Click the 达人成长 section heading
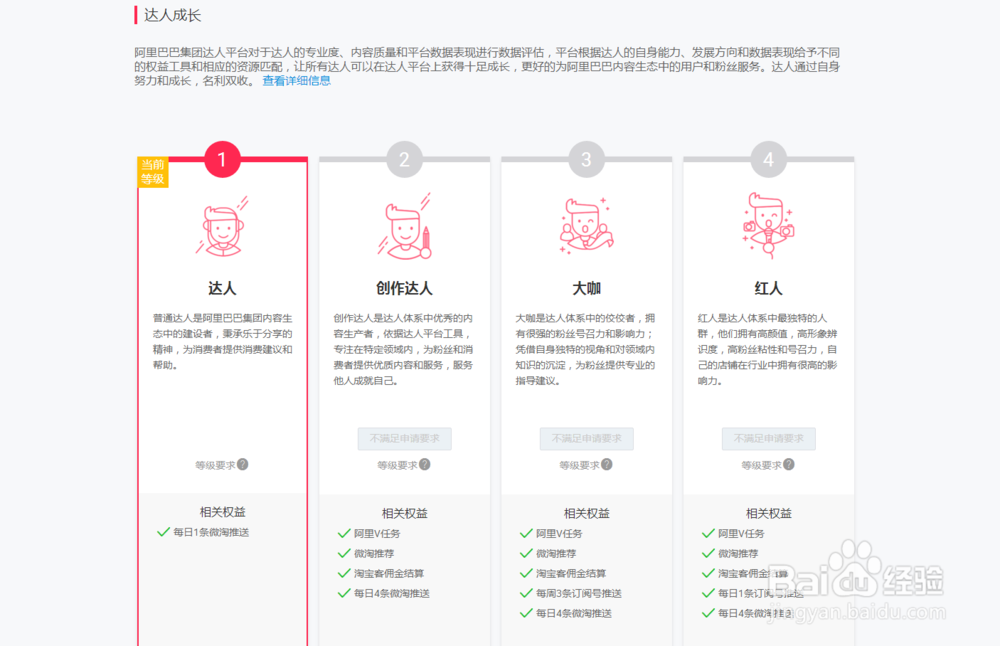Viewport: 1000px width, 646px height. click(x=172, y=15)
